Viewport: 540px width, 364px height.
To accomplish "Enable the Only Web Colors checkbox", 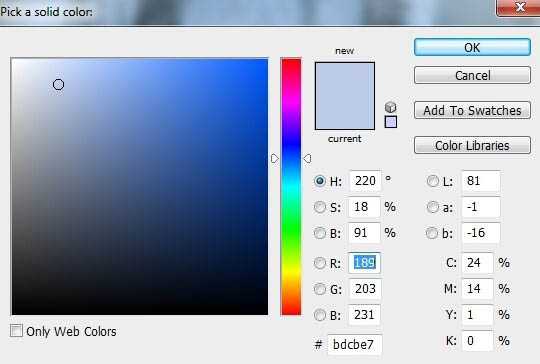I will (x=16, y=331).
